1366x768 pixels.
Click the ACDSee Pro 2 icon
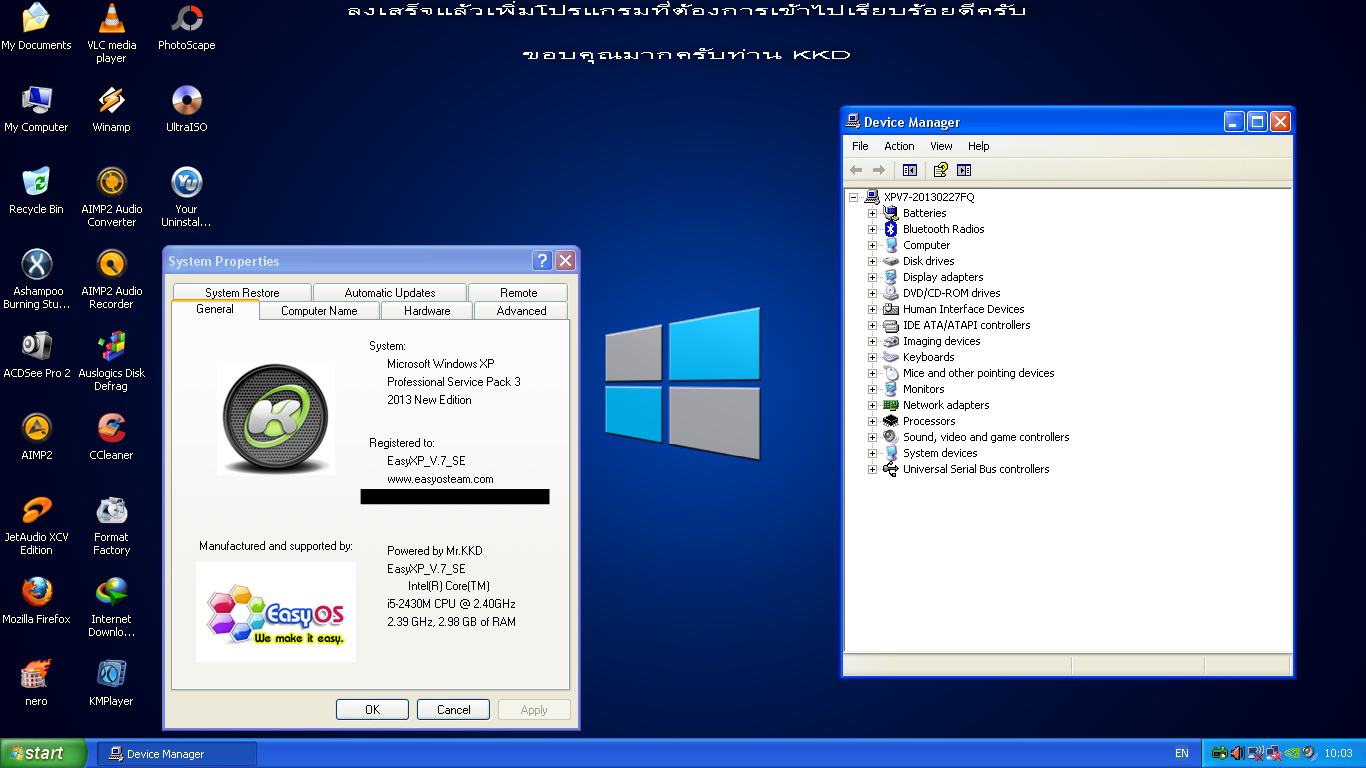pyautogui.click(x=36, y=355)
